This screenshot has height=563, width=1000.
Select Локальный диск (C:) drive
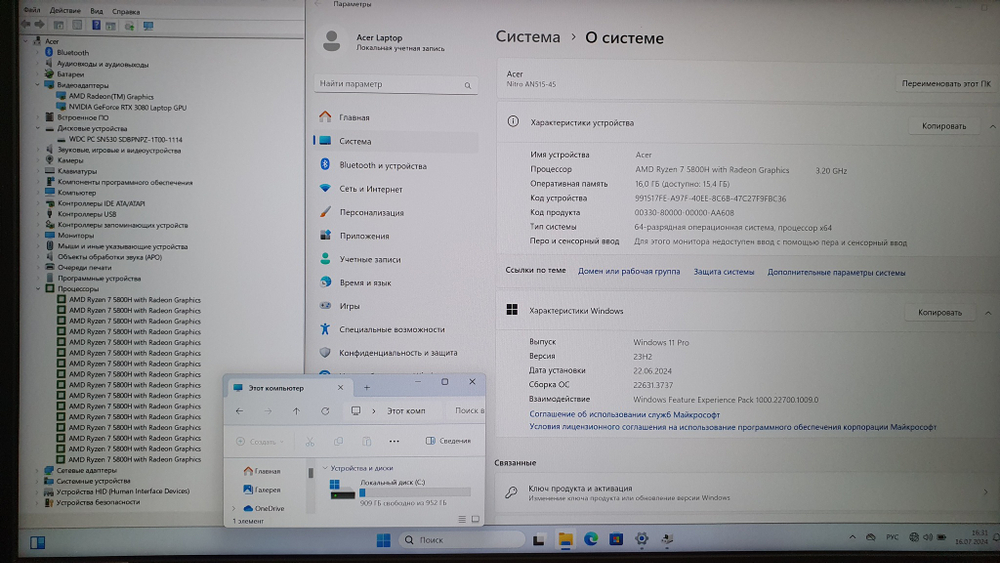point(399,492)
